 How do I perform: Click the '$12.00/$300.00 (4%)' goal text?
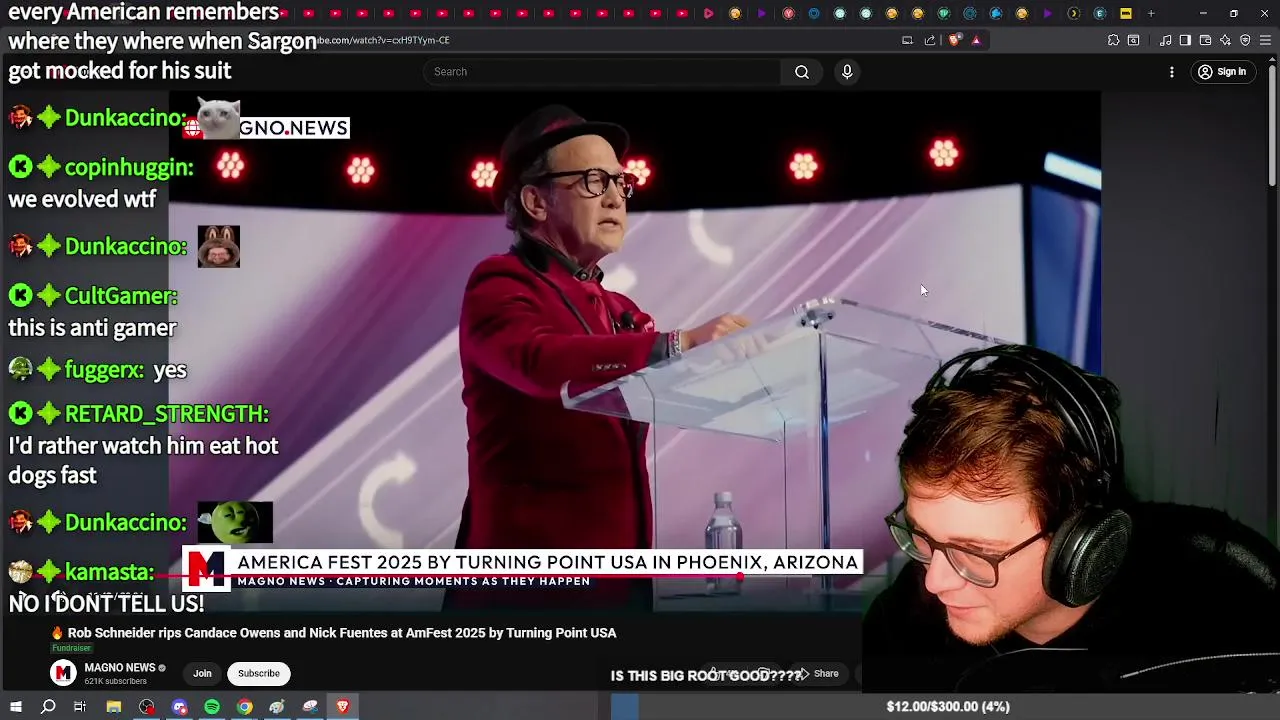pyautogui.click(x=948, y=707)
